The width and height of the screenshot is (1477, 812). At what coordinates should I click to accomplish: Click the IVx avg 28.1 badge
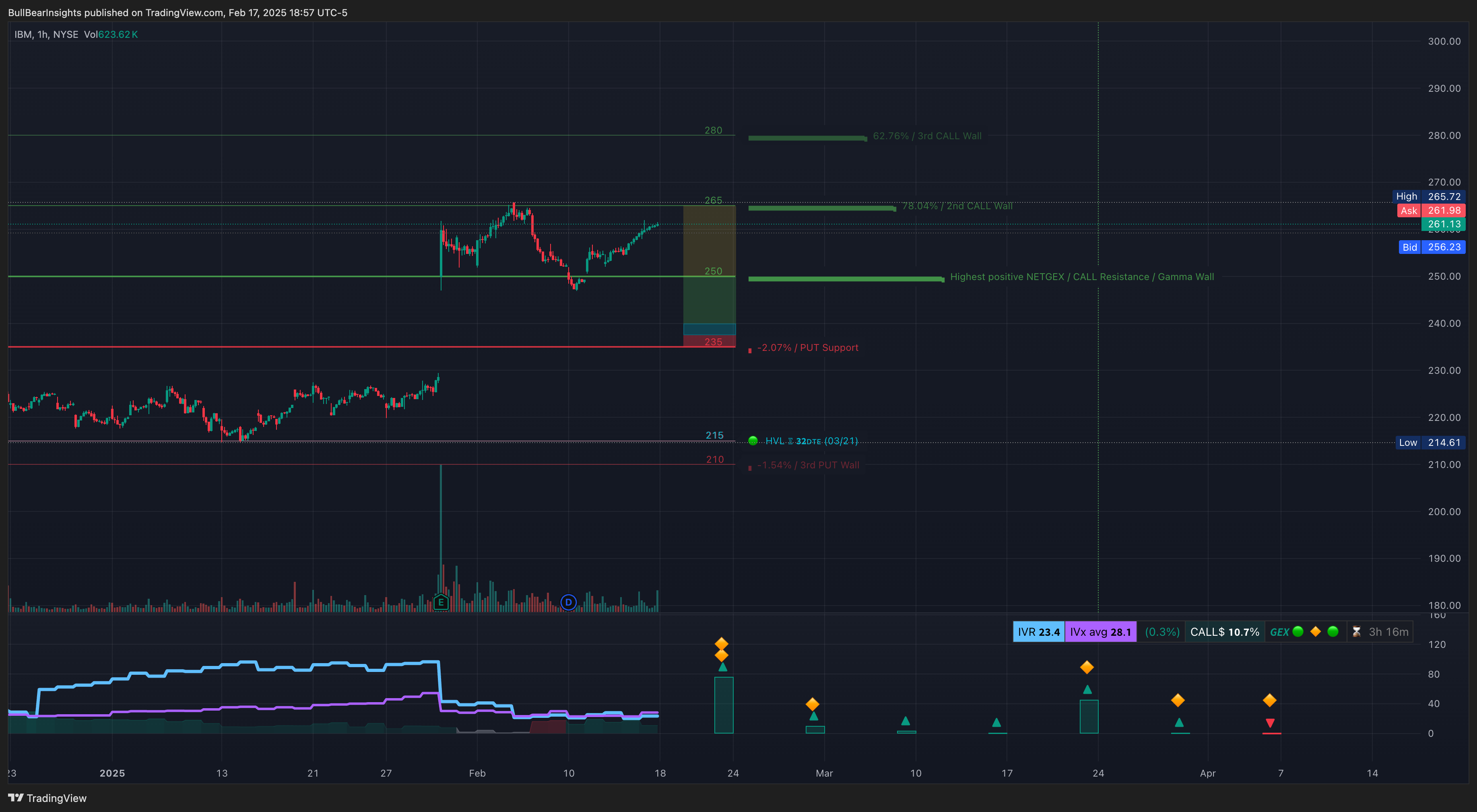1100,632
